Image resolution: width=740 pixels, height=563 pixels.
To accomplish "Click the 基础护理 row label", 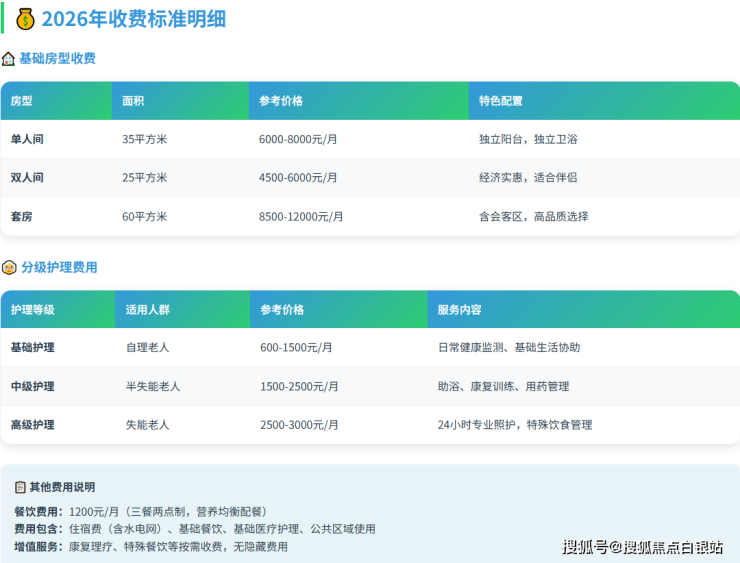I will click(x=32, y=348).
